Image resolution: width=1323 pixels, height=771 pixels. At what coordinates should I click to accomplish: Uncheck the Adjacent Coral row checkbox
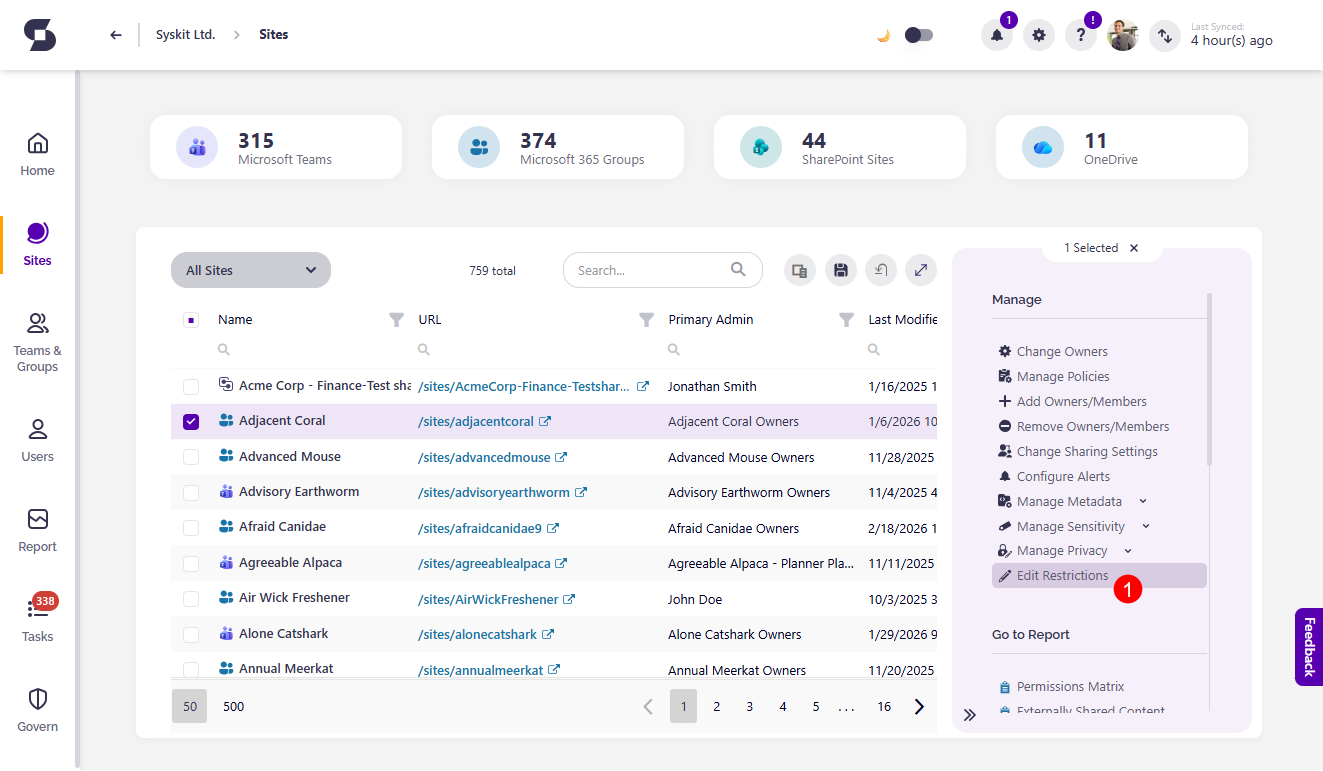(x=191, y=422)
